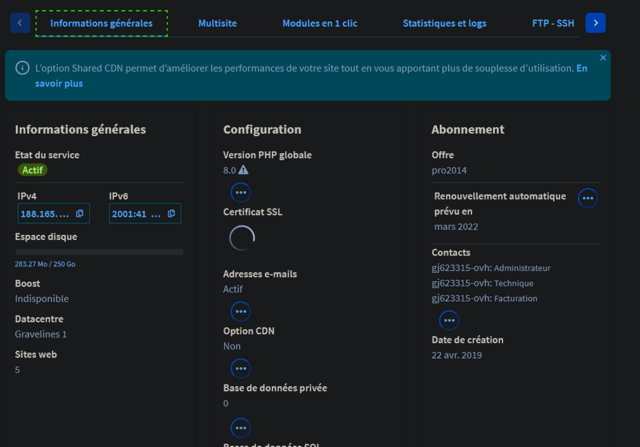Open the PHP version actions menu

[x=240, y=192]
